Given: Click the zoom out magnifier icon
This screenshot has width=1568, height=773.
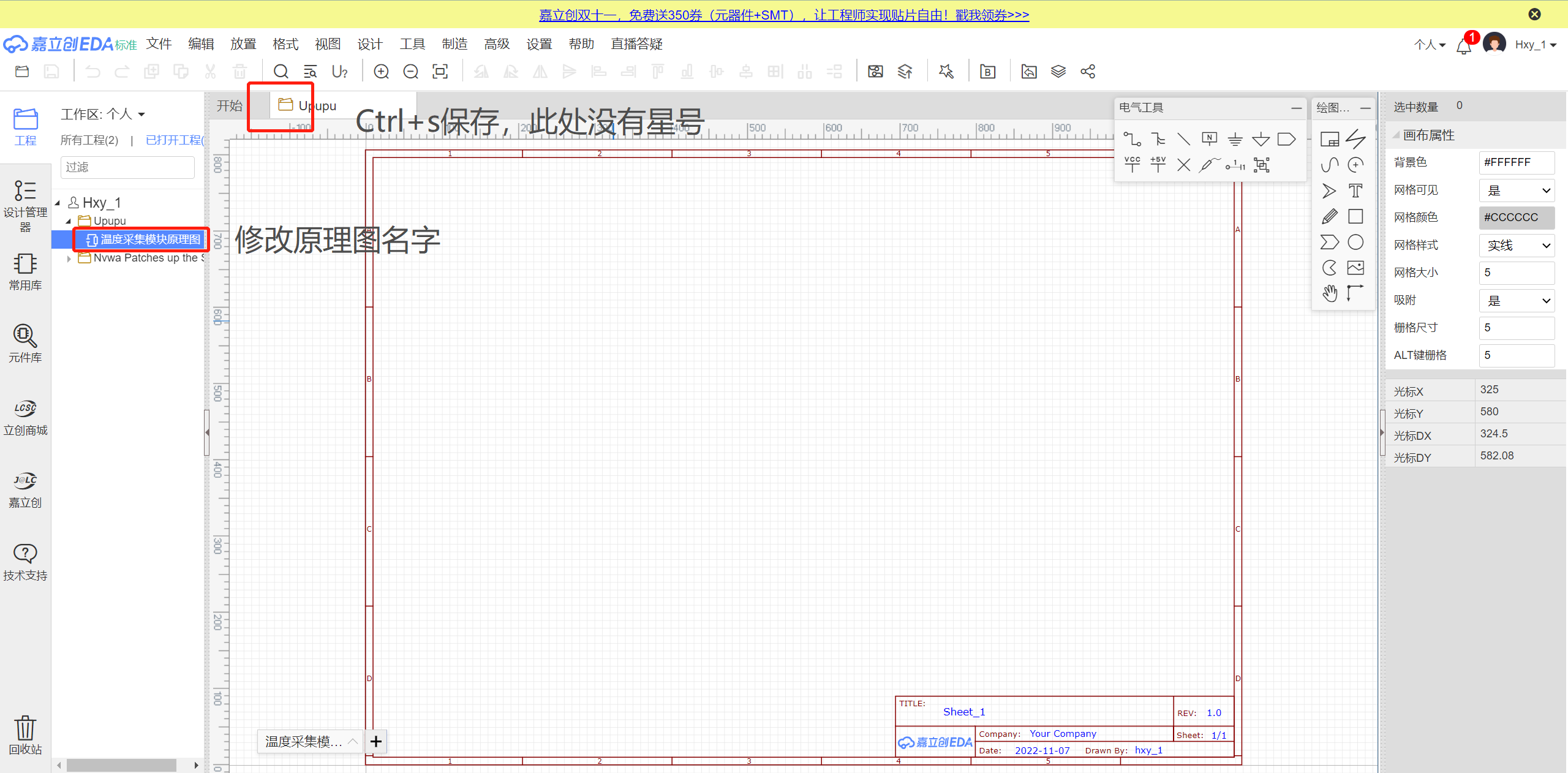Looking at the screenshot, I should click(410, 72).
